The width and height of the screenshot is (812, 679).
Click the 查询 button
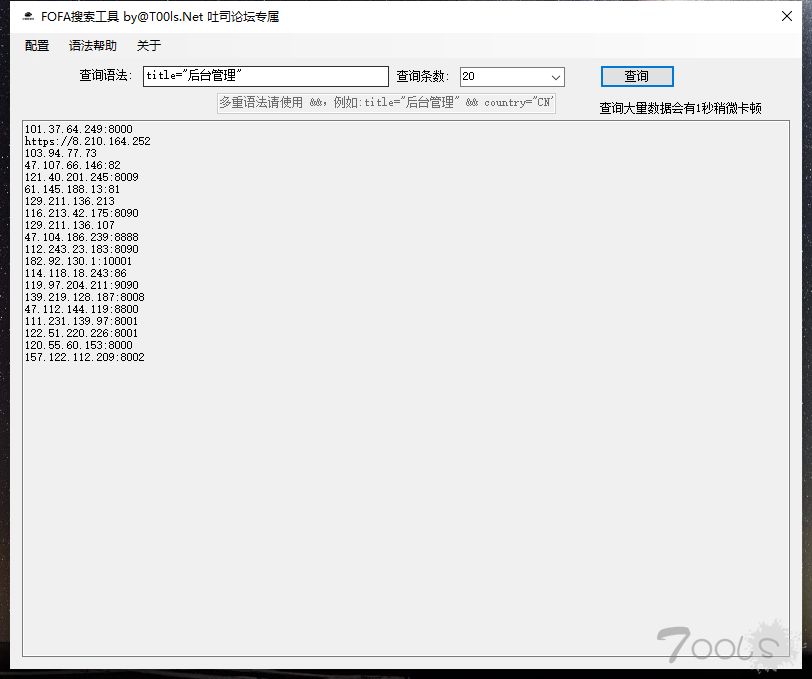coord(637,76)
